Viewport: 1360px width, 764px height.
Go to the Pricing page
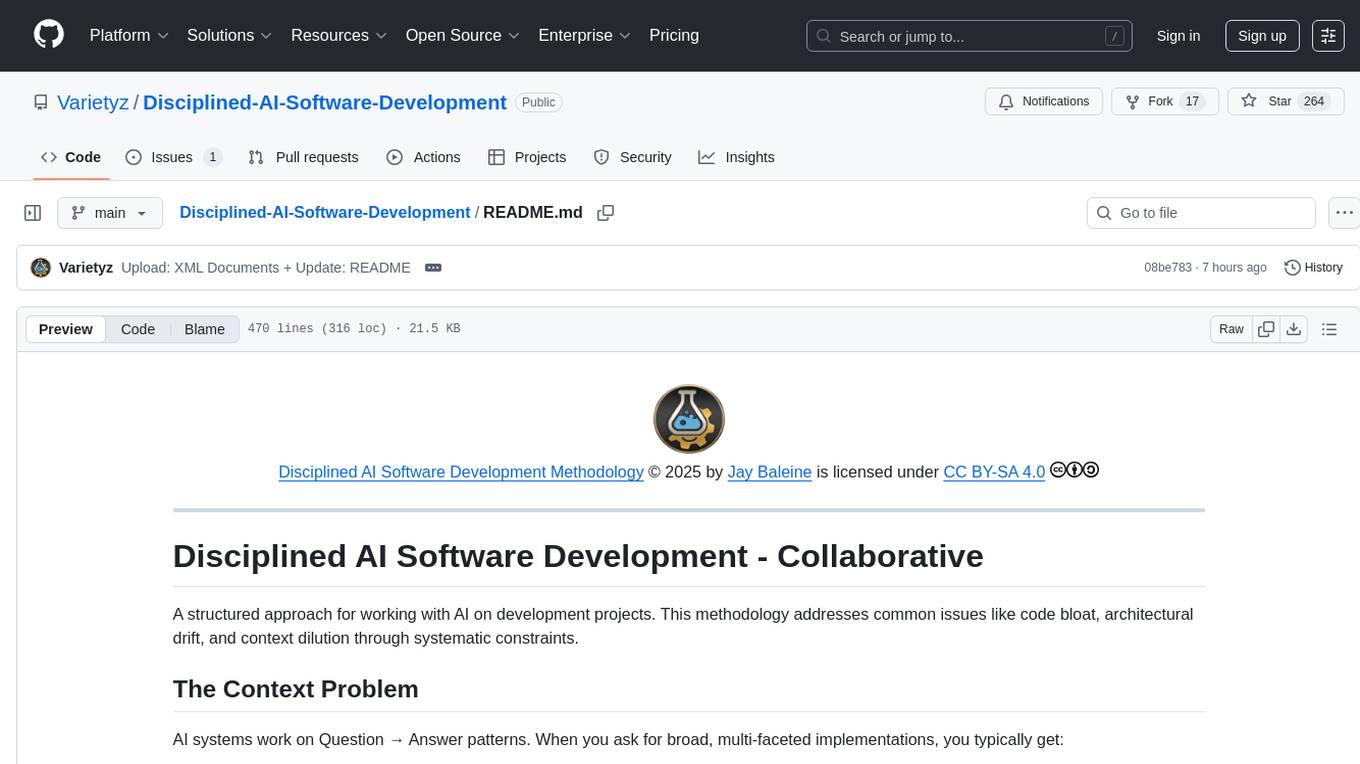tap(674, 35)
